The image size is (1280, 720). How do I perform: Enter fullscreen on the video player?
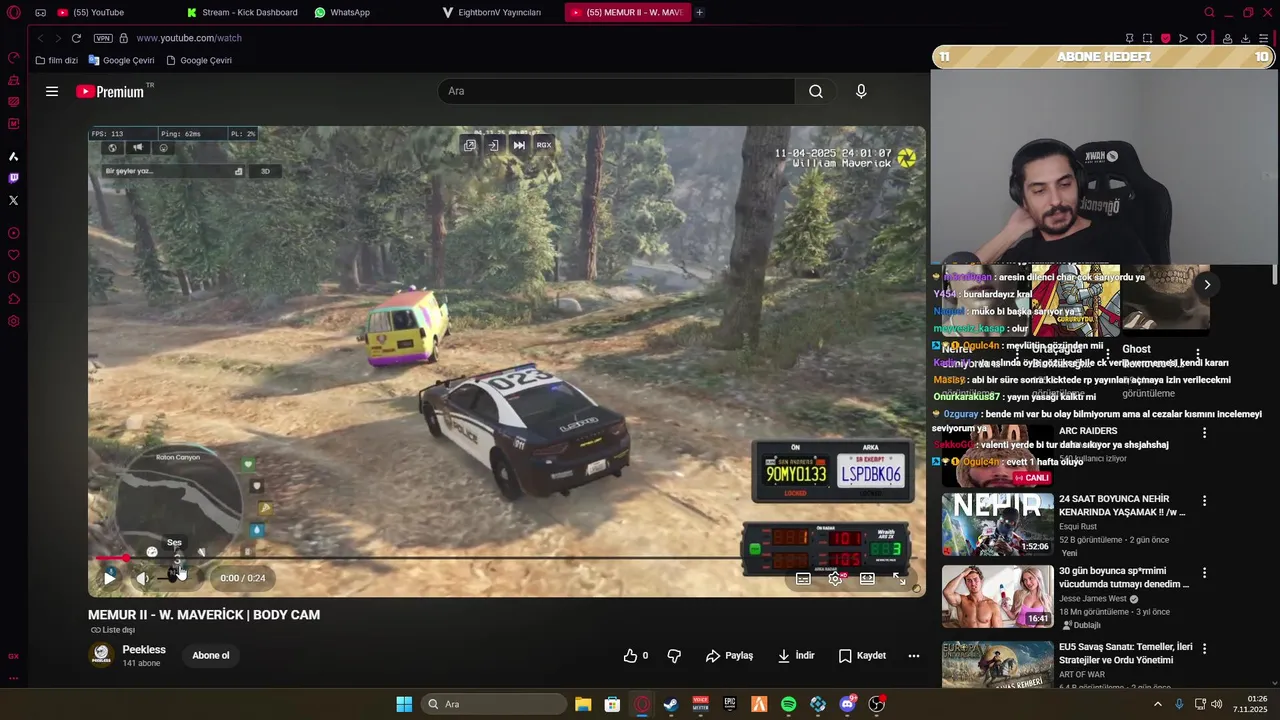899,578
